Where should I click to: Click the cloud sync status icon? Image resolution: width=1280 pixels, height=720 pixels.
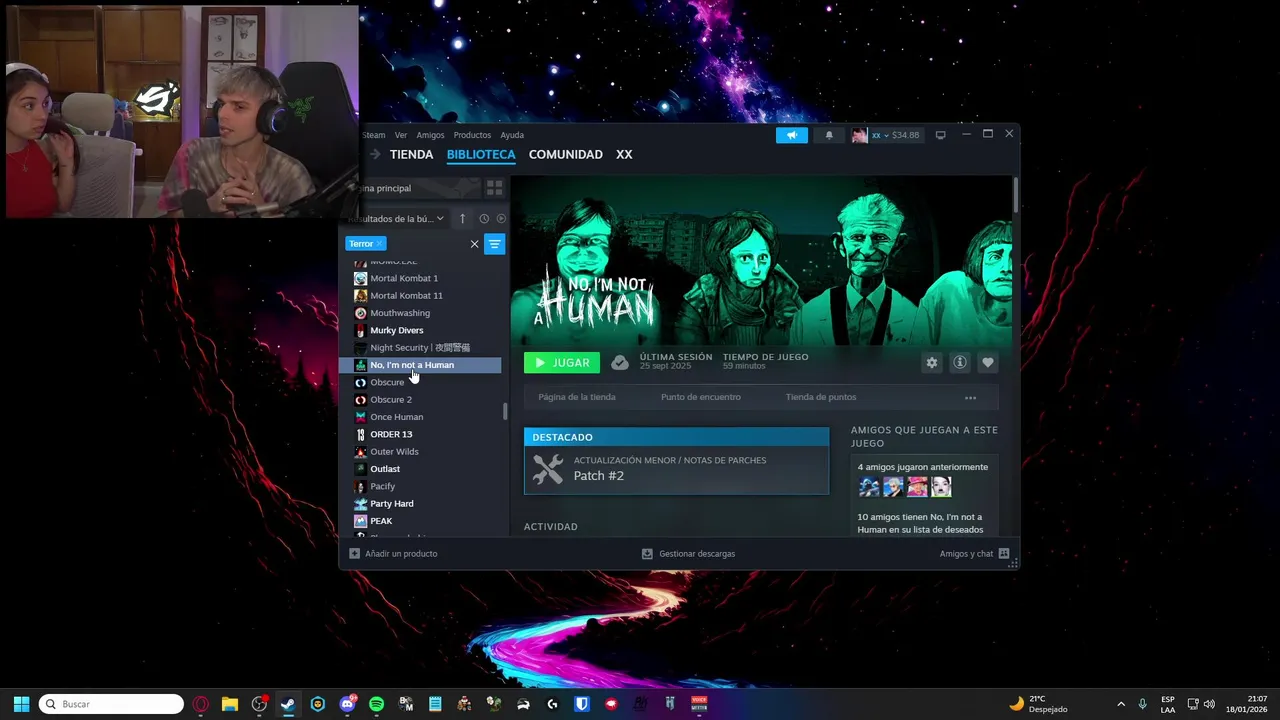620,363
